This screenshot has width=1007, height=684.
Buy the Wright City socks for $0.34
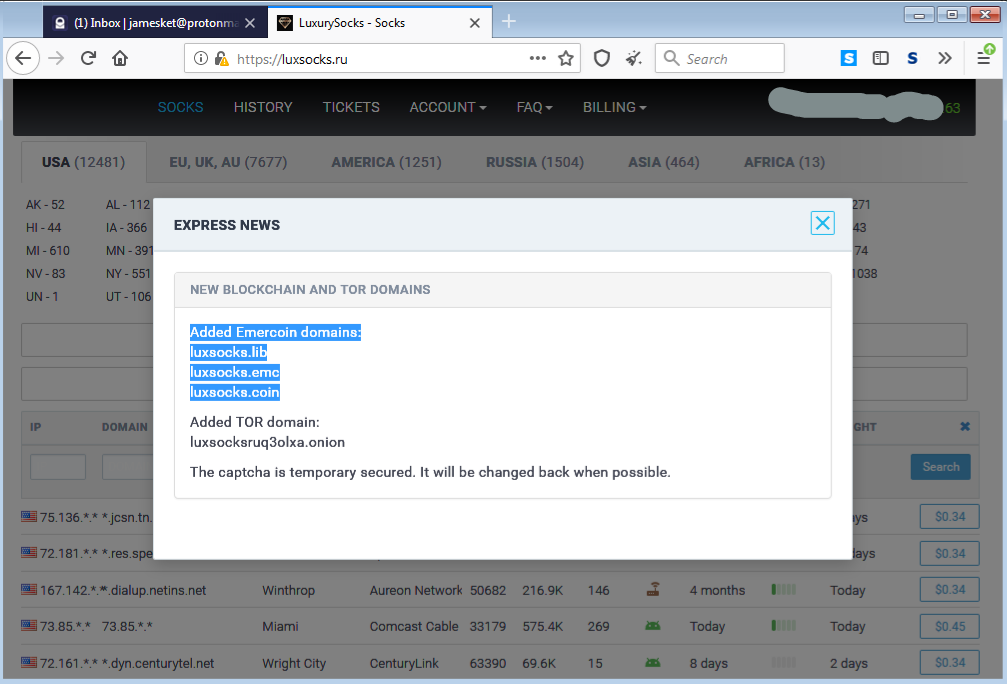[x=950, y=662]
